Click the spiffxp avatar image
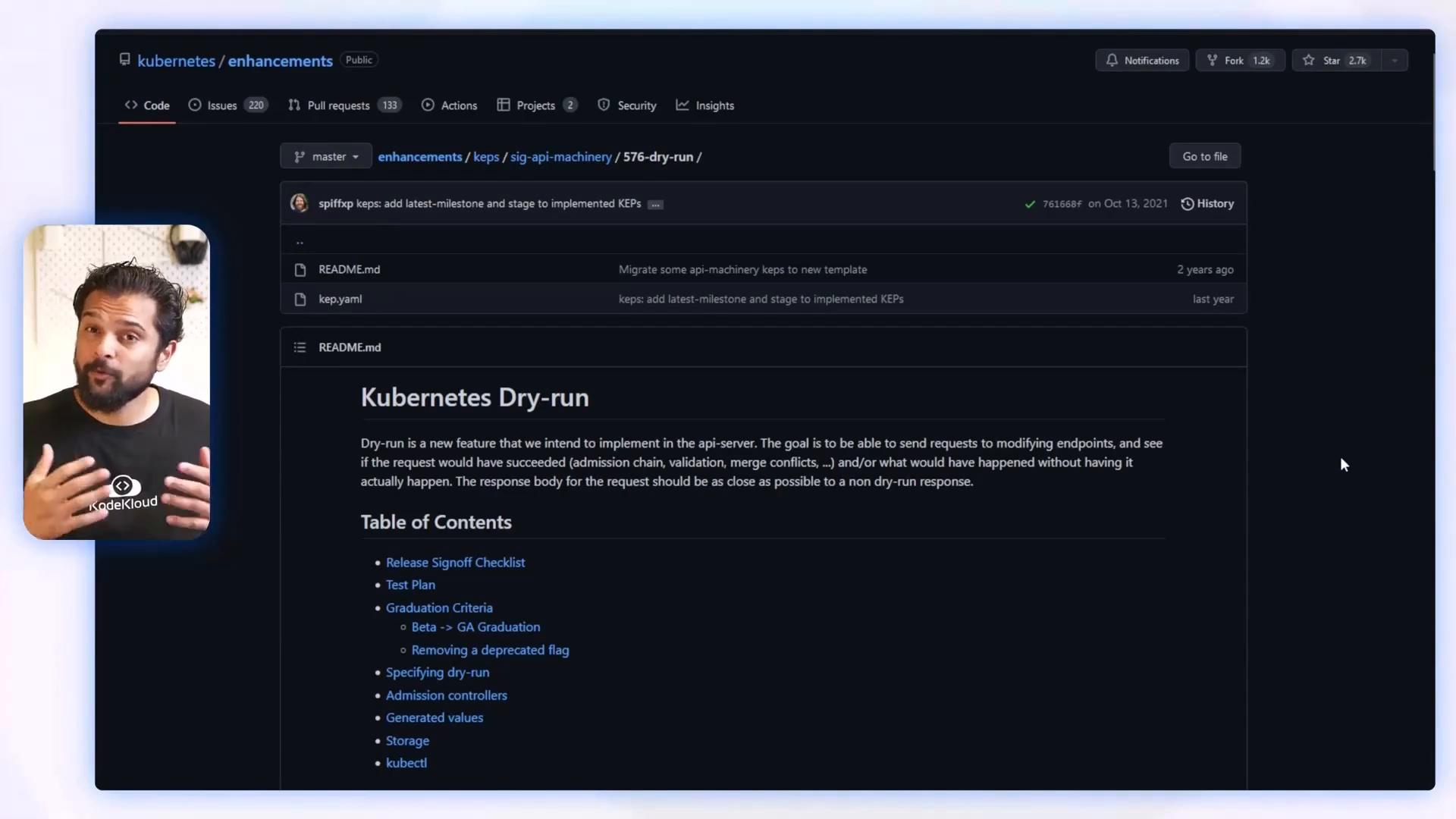The height and width of the screenshot is (819, 1456). pyautogui.click(x=300, y=203)
